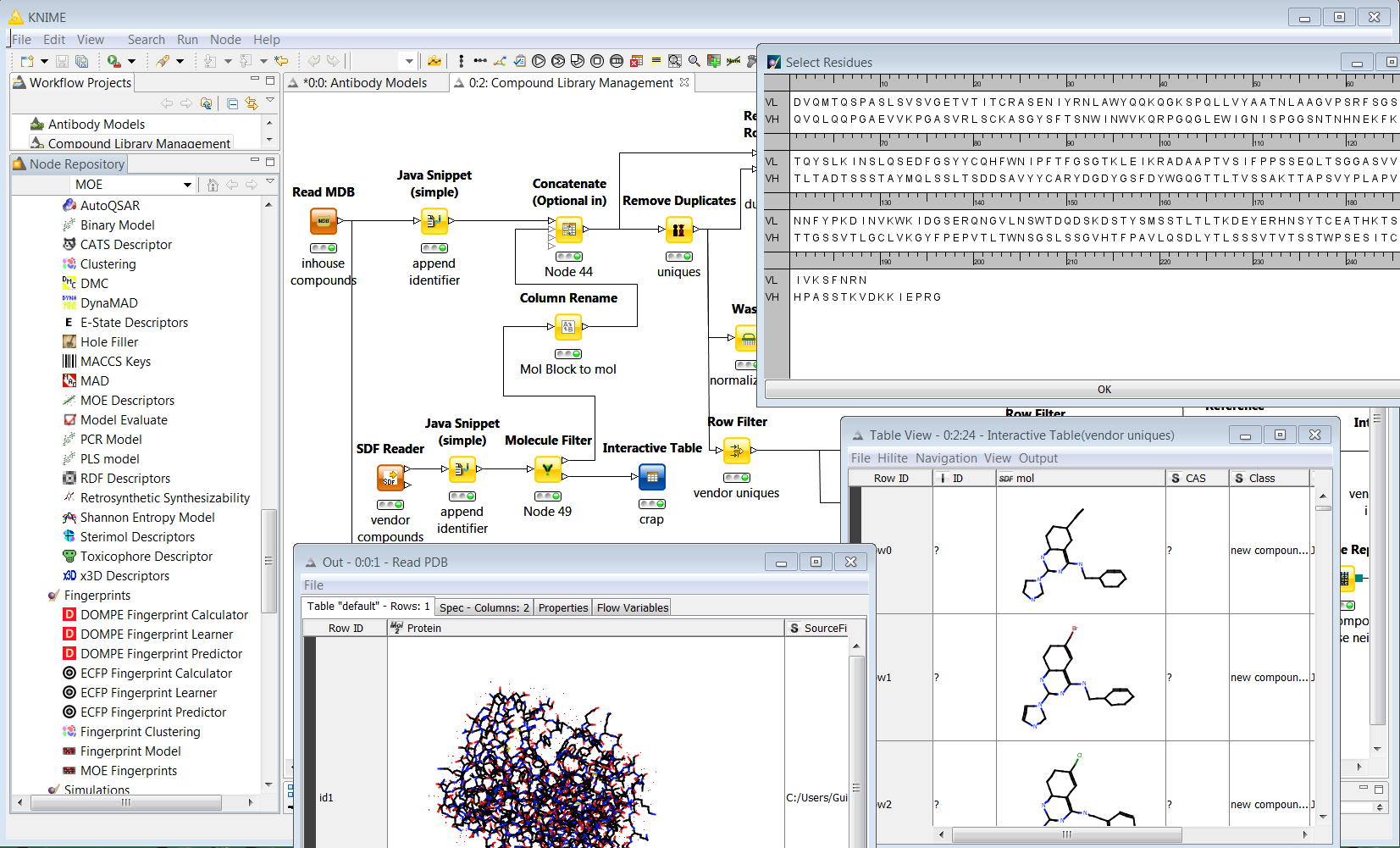The width and height of the screenshot is (1400, 848).
Task: Open the File menu in KNIME
Action: coord(22,40)
